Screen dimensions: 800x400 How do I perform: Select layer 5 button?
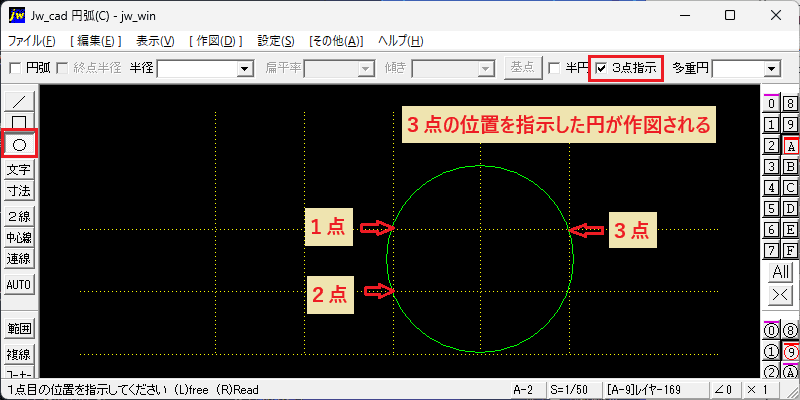[x=771, y=208]
